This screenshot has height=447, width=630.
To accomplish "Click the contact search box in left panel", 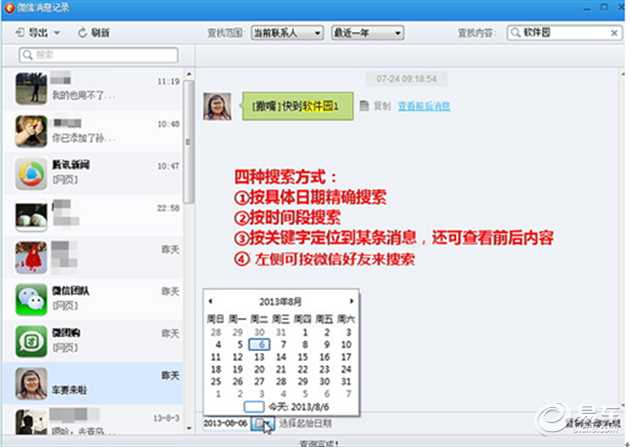I will coord(100,55).
